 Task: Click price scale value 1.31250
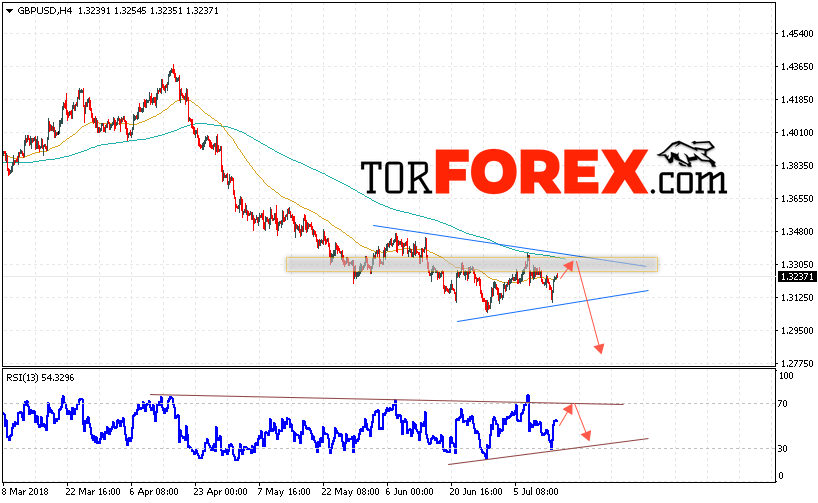click(797, 297)
